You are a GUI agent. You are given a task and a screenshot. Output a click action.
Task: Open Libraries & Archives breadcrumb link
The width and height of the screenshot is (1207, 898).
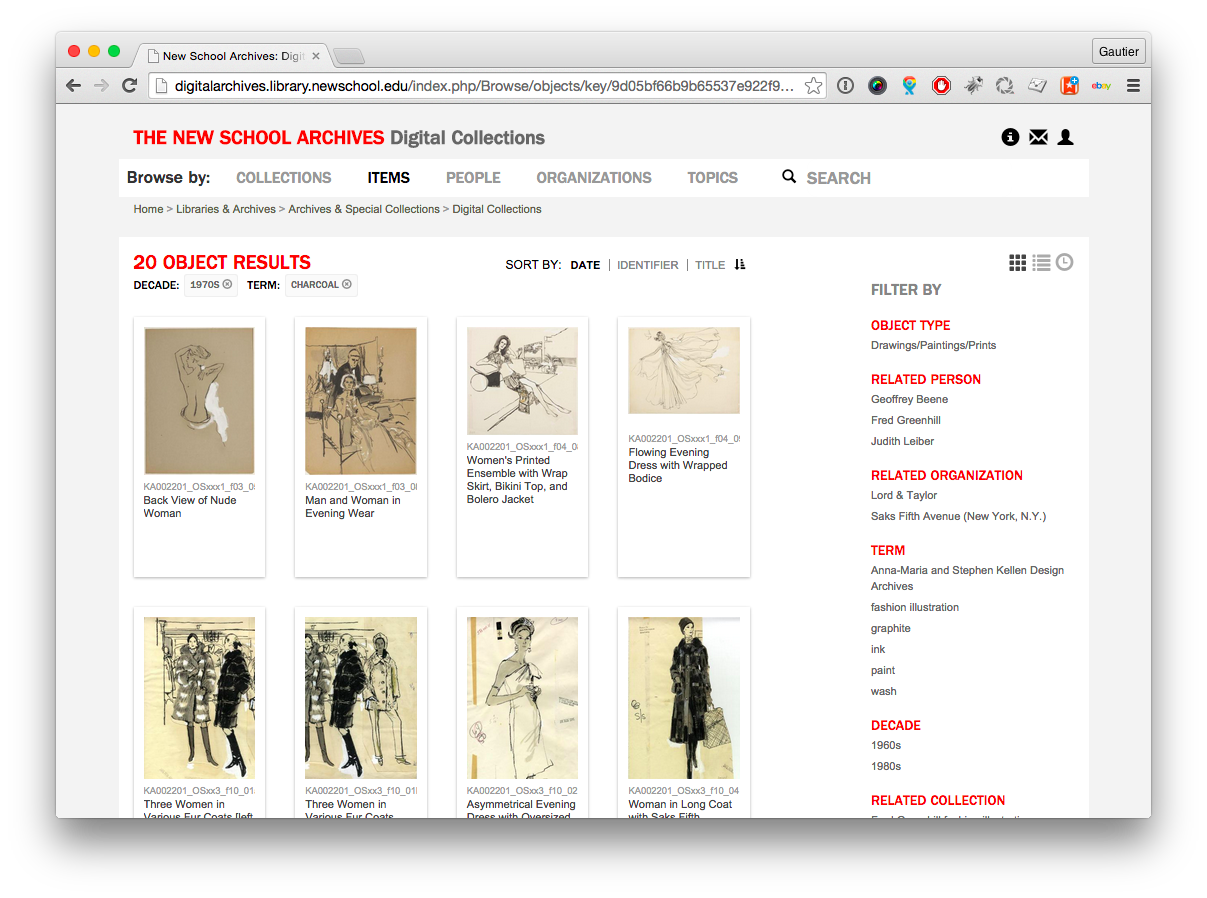click(226, 209)
